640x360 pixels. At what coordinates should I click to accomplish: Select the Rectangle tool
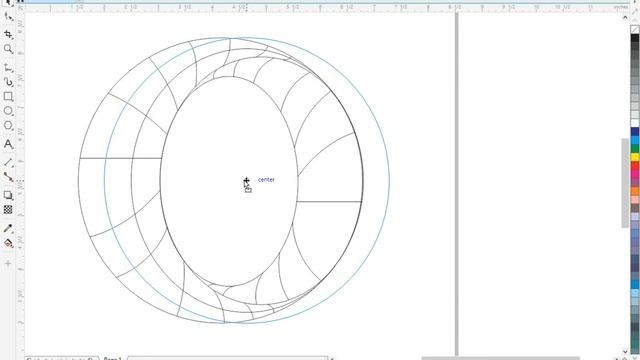[x=8, y=97]
